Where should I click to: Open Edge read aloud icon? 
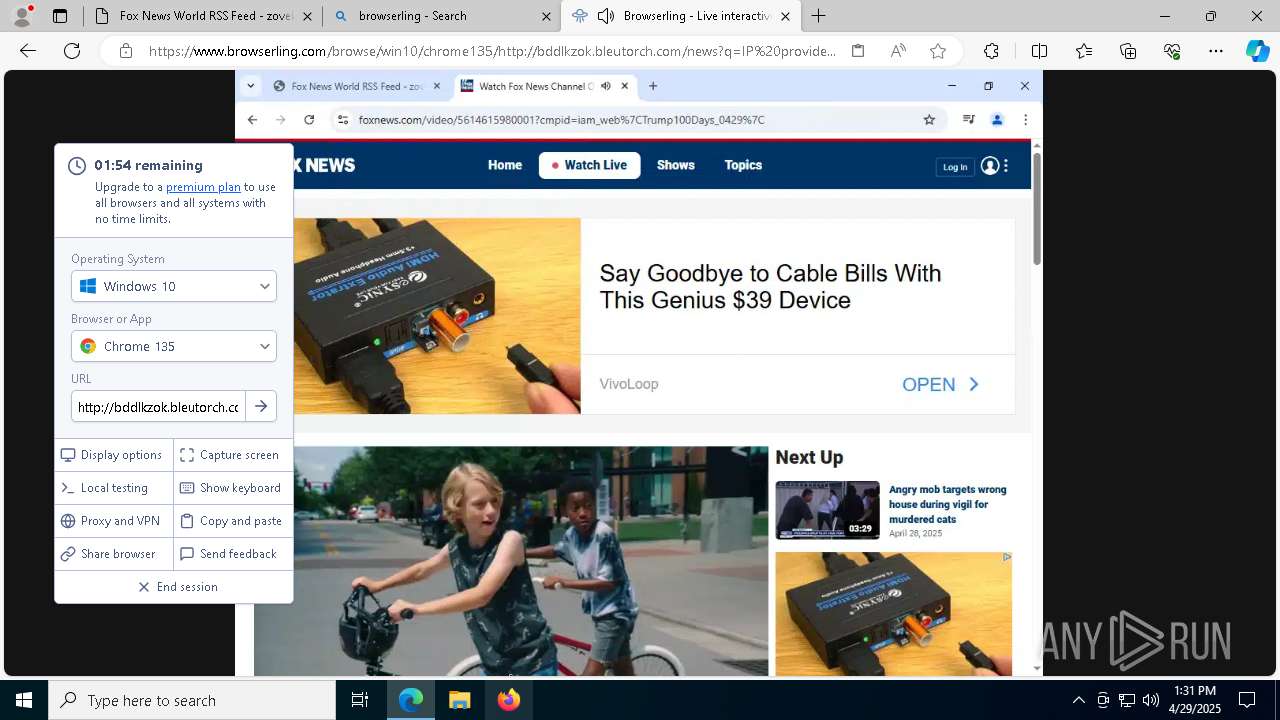coord(898,51)
